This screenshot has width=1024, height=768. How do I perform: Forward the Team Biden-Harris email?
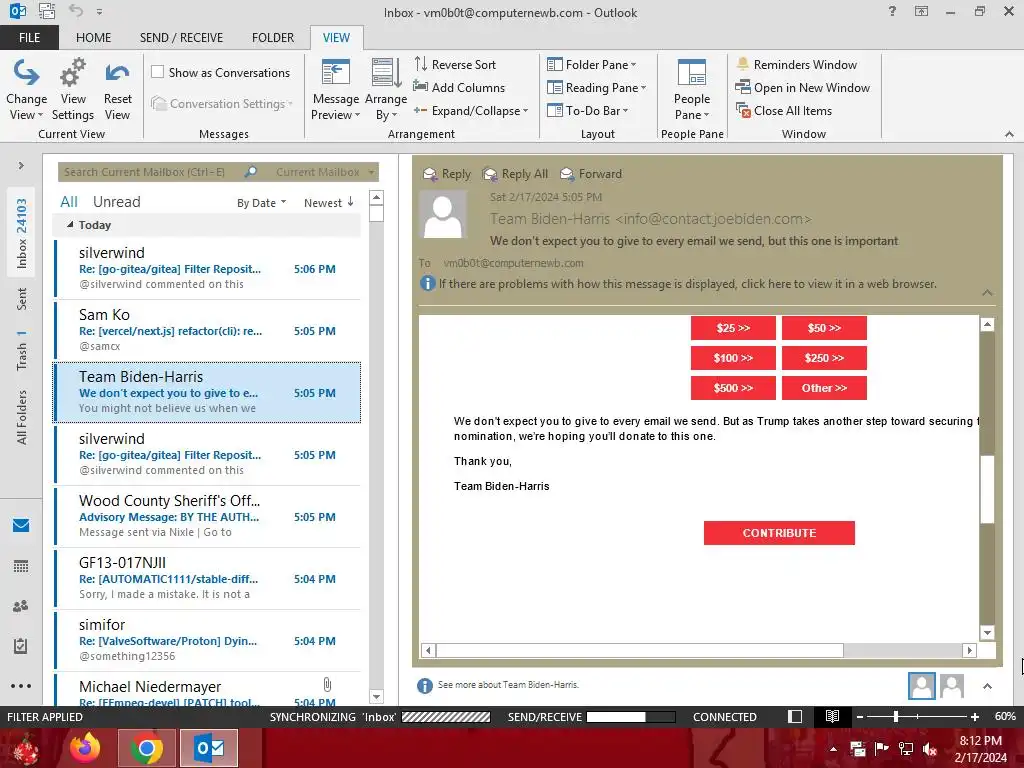(591, 174)
